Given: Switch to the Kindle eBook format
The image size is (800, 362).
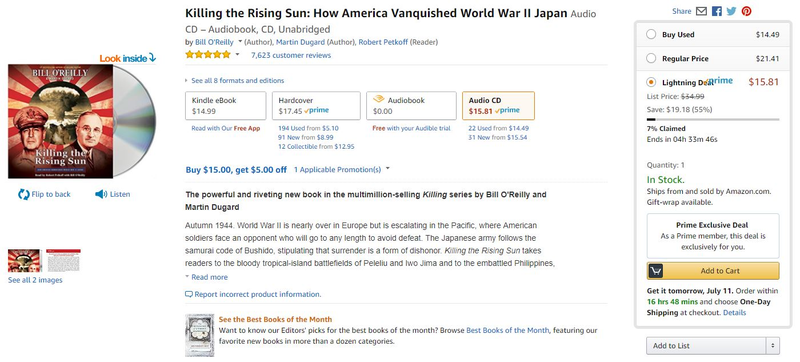Looking at the screenshot, I should (226, 106).
